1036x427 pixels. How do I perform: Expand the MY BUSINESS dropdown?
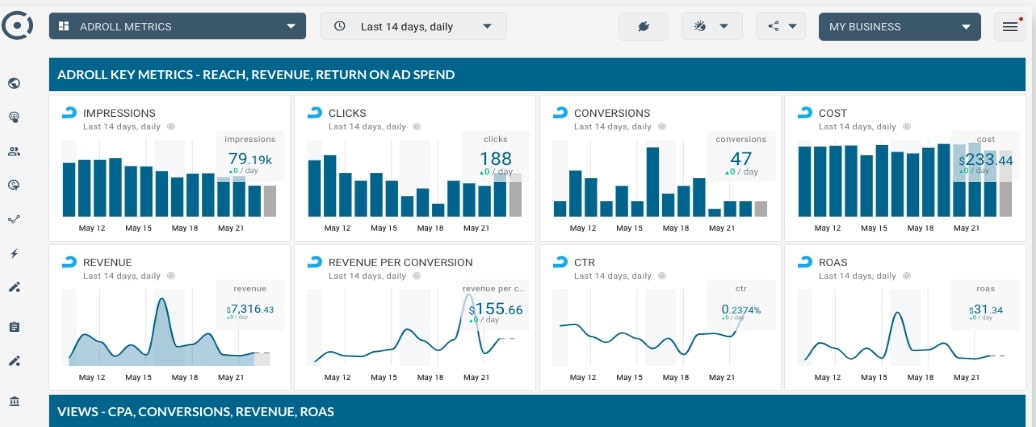(x=899, y=26)
